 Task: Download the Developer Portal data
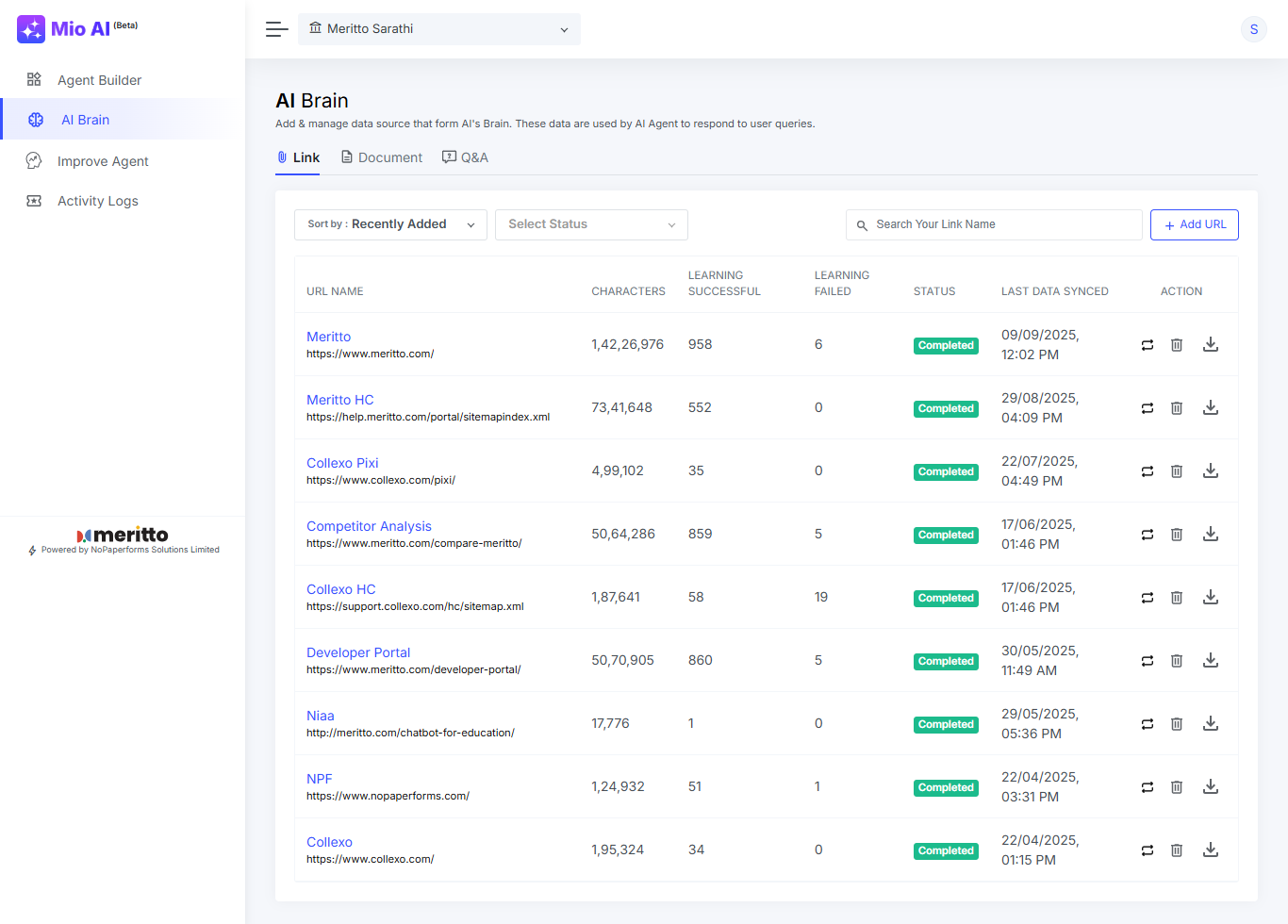coord(1211,661)
